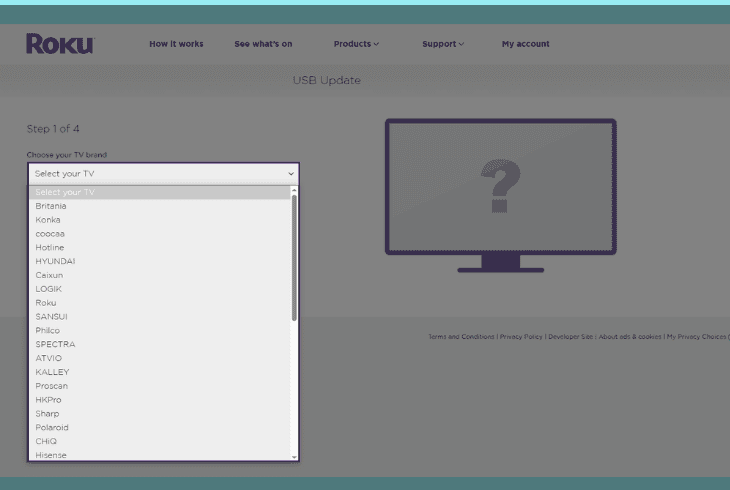Go to See what's on

263,44
